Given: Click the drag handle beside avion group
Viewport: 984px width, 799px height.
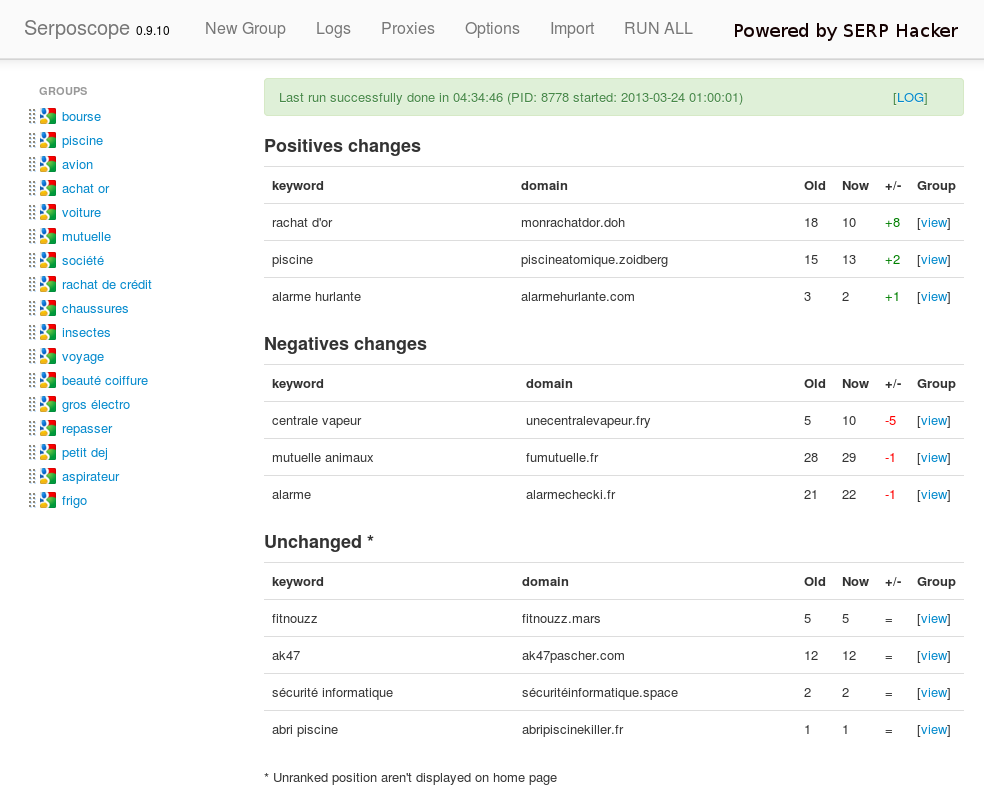Looking at the screenshot, I should [32, 164].
